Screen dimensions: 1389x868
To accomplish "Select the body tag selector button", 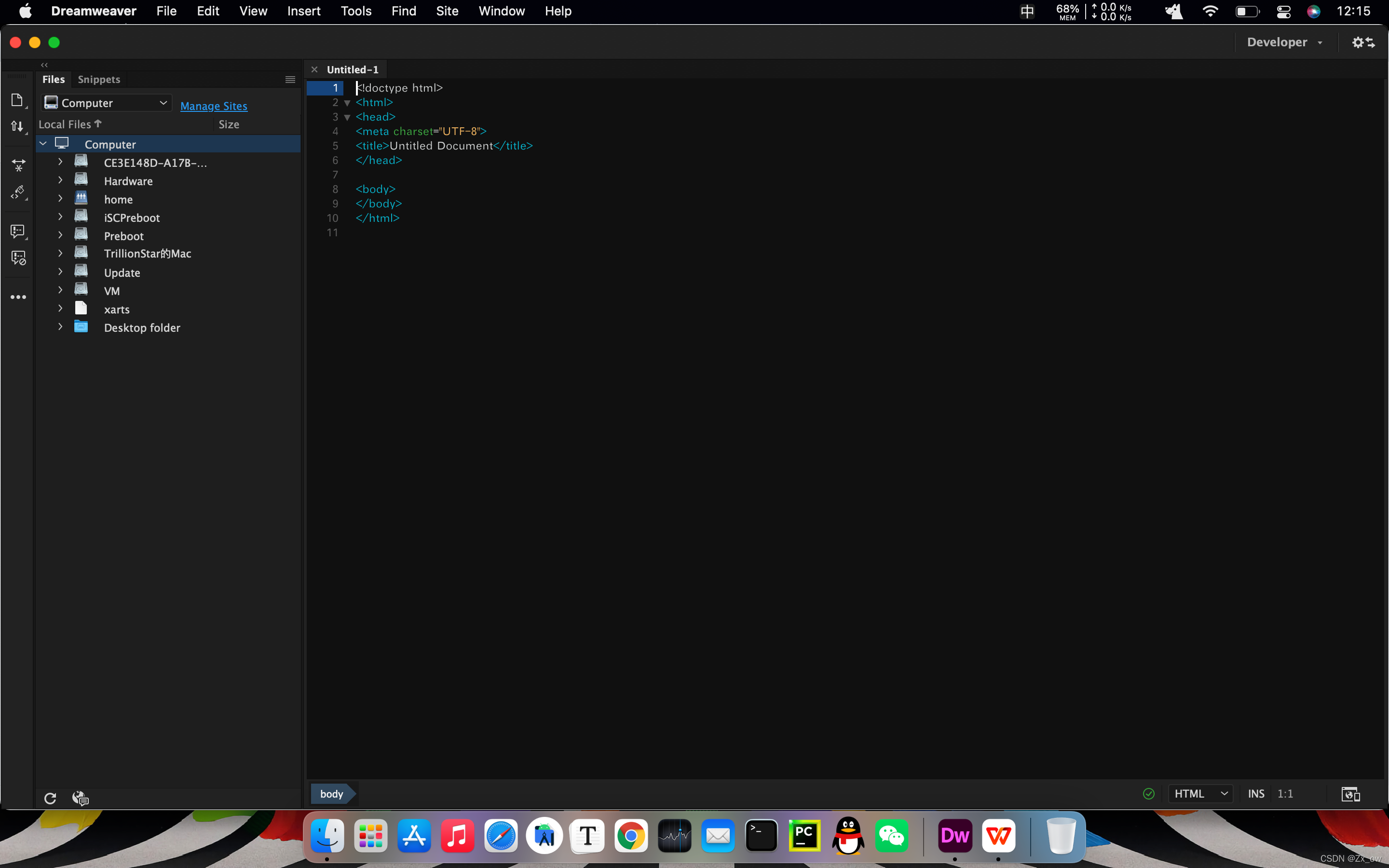I will point(332,794).
